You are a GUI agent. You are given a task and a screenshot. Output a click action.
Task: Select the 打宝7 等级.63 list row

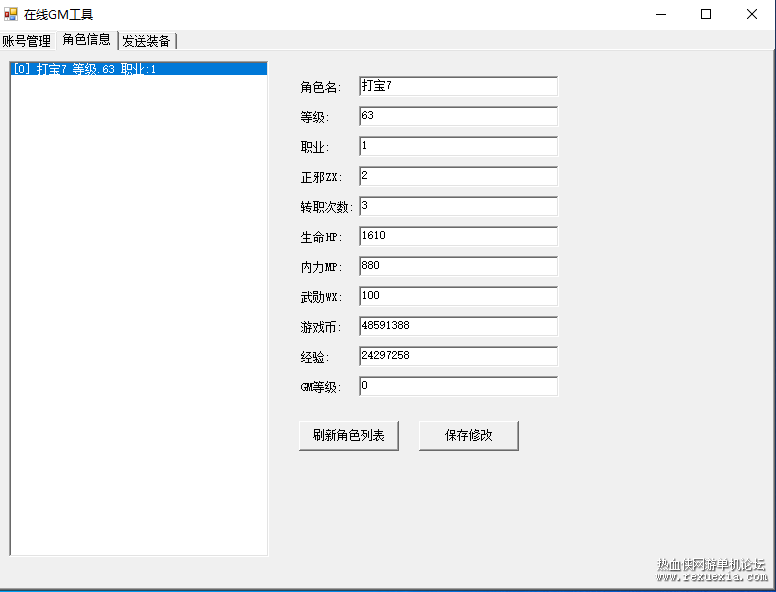[139, 69]
